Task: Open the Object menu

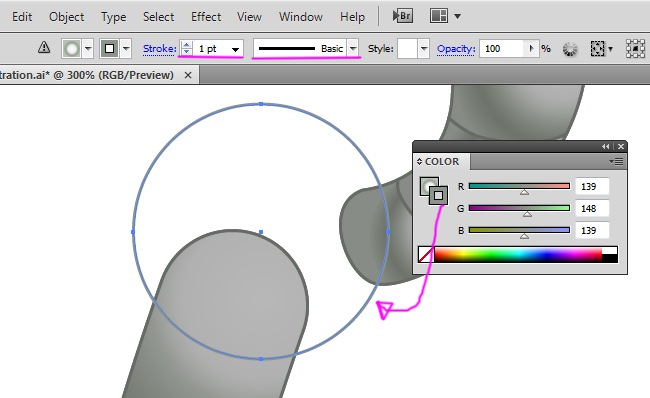Action: (66, 17)
